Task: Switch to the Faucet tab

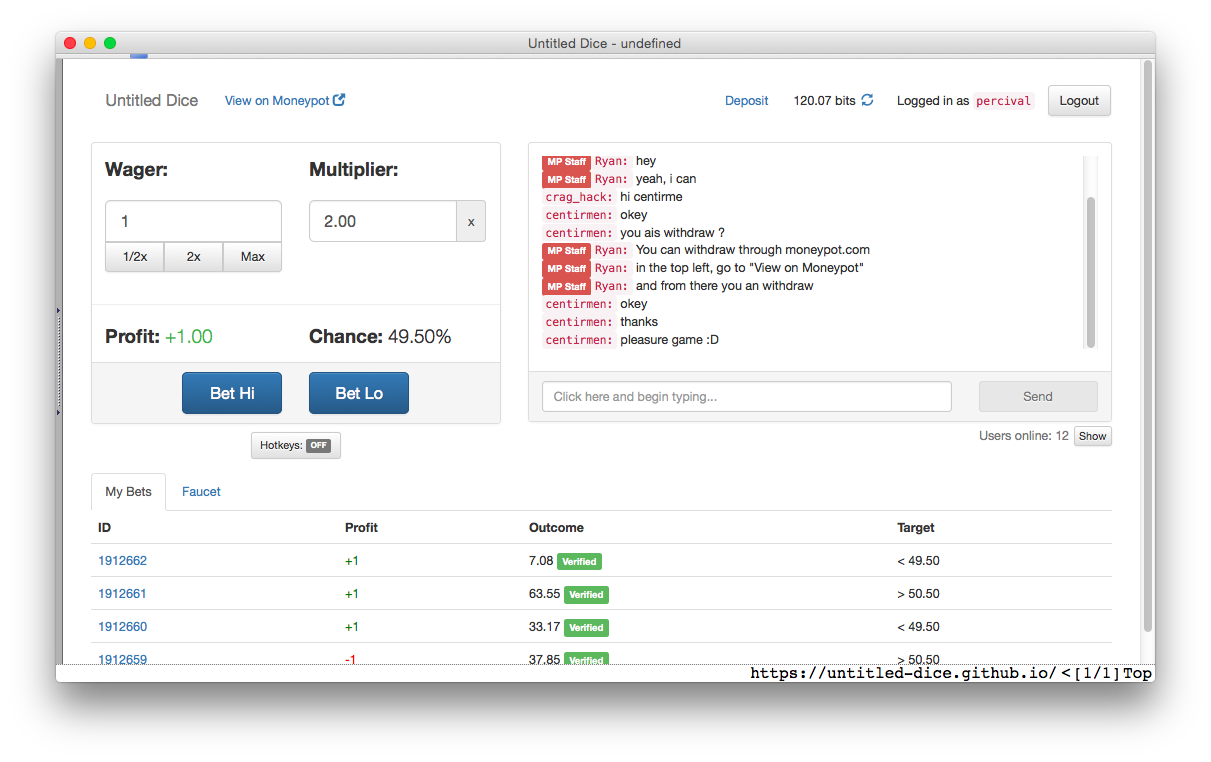Action: pos(201,492)
